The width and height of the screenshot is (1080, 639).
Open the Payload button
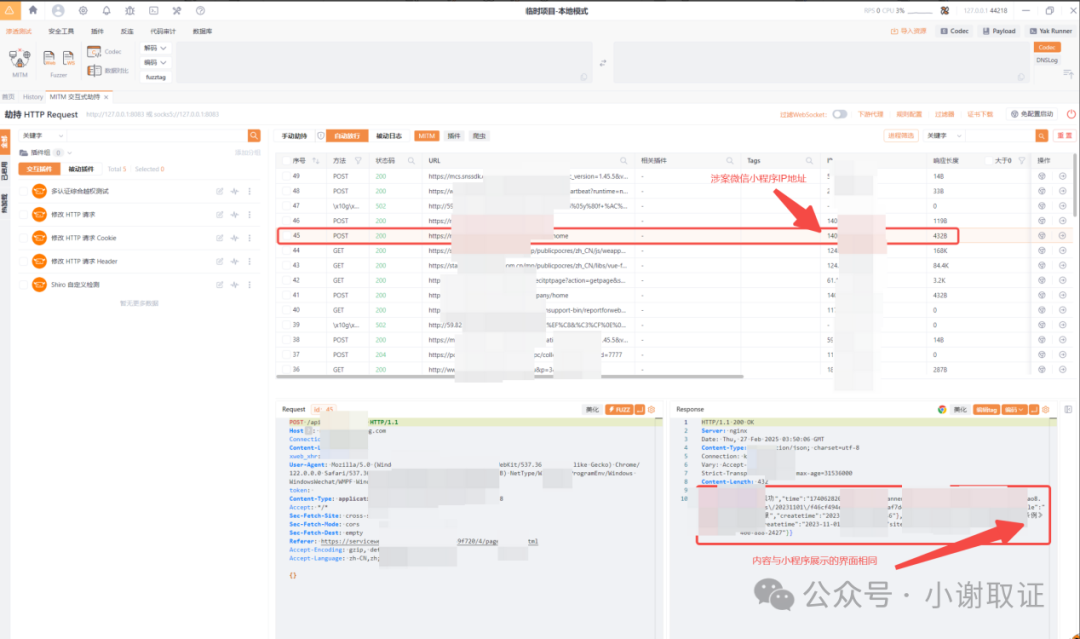(999, 31)
